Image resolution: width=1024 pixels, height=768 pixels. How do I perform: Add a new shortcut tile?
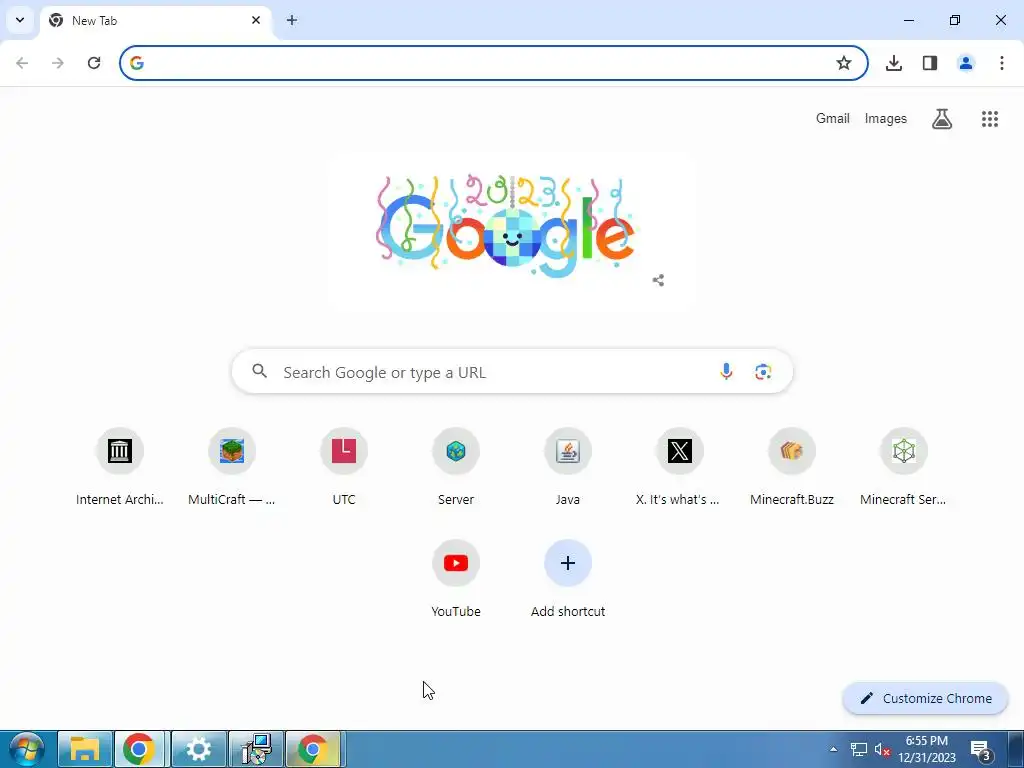tap(568, 579)
